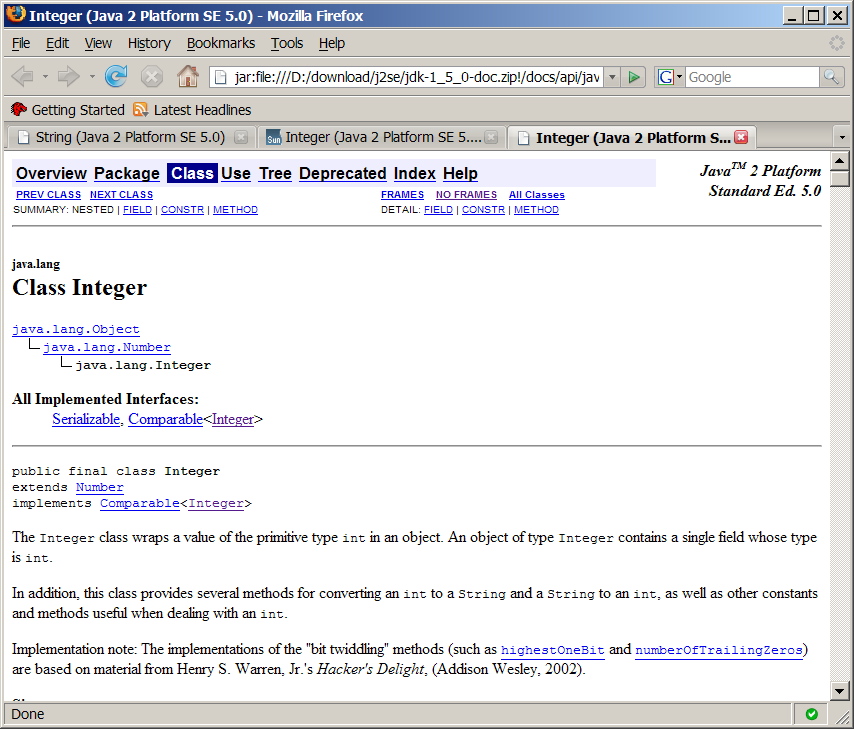Screen dimensions: 854x729
Task: Open the list all tabs dropdown
Action: (x=842, y=137)
